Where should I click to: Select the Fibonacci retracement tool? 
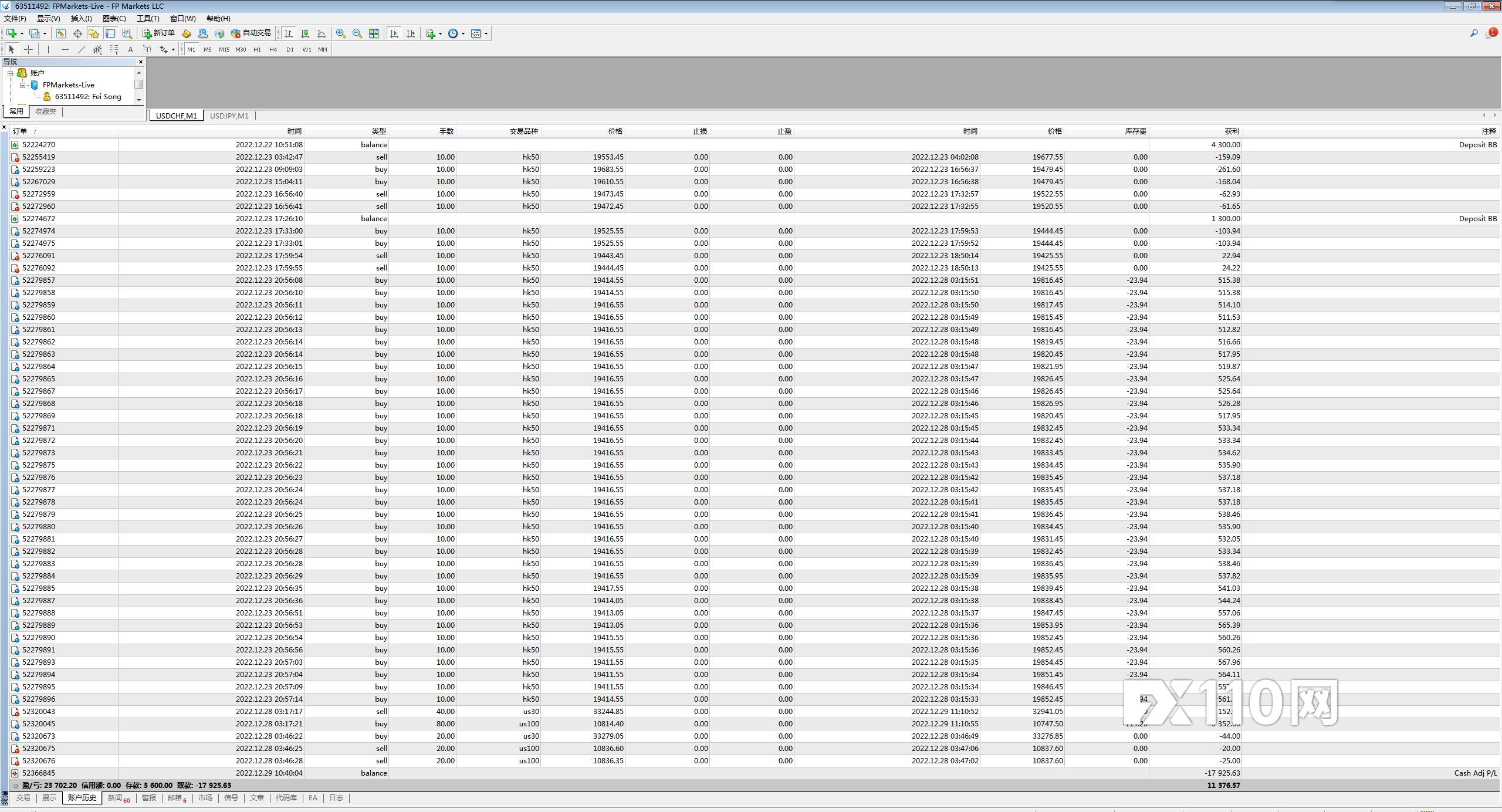pyautogui.click(x=114, y=49)
